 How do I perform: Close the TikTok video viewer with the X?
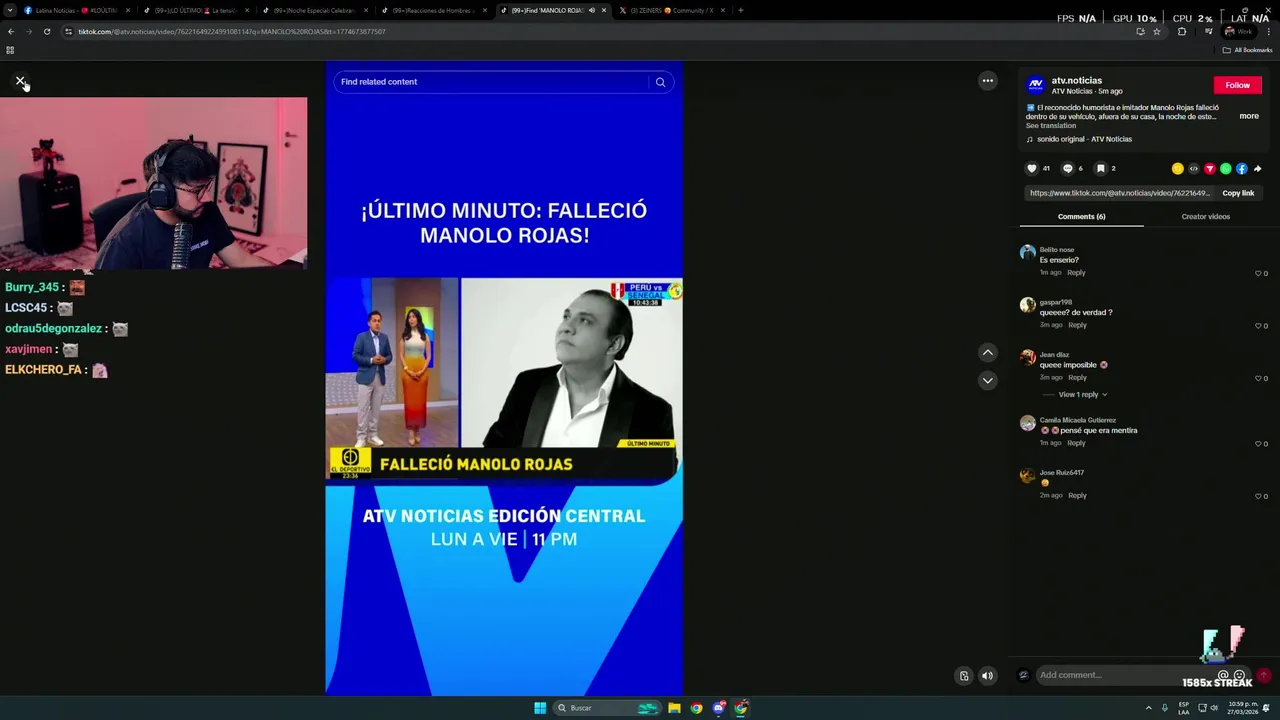(x=20, y=81)
